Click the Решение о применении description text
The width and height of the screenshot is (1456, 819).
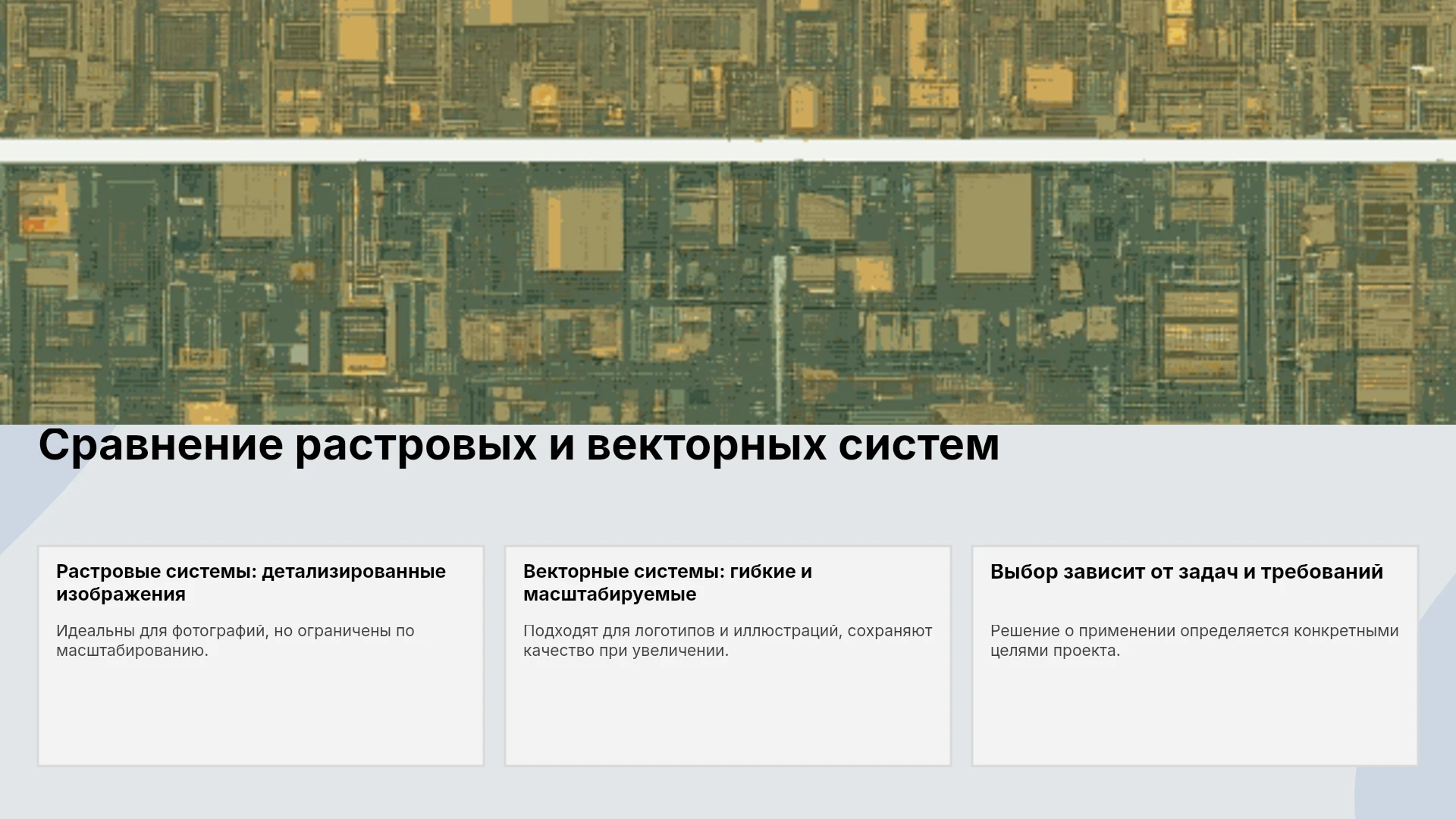(1194, 641)
